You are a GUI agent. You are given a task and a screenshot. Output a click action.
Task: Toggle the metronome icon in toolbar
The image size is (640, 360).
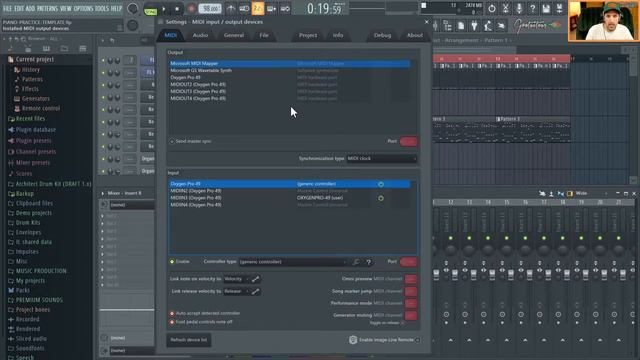point(231,9)
